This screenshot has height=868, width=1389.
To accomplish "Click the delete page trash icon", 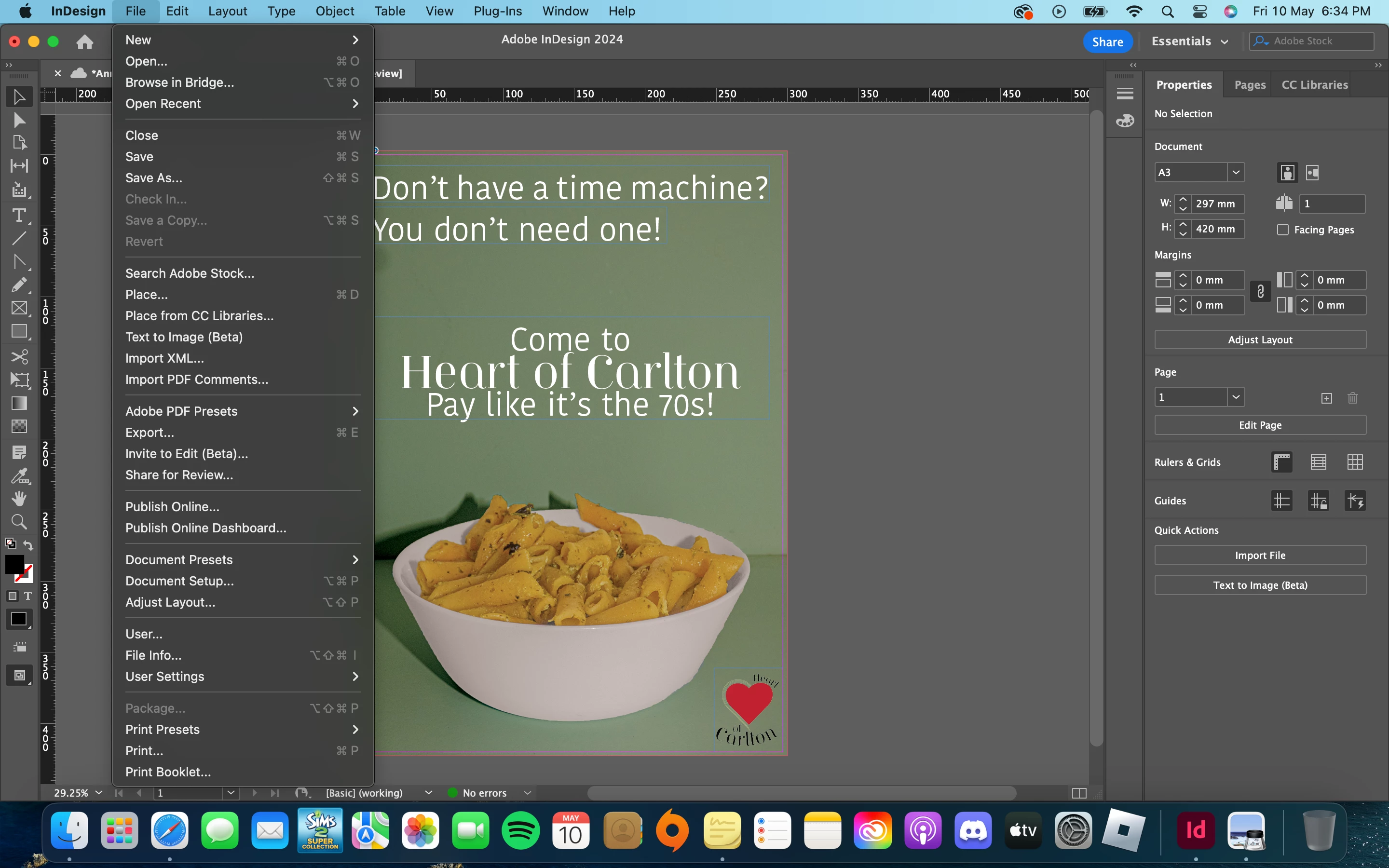I will tap(1352, 398).
